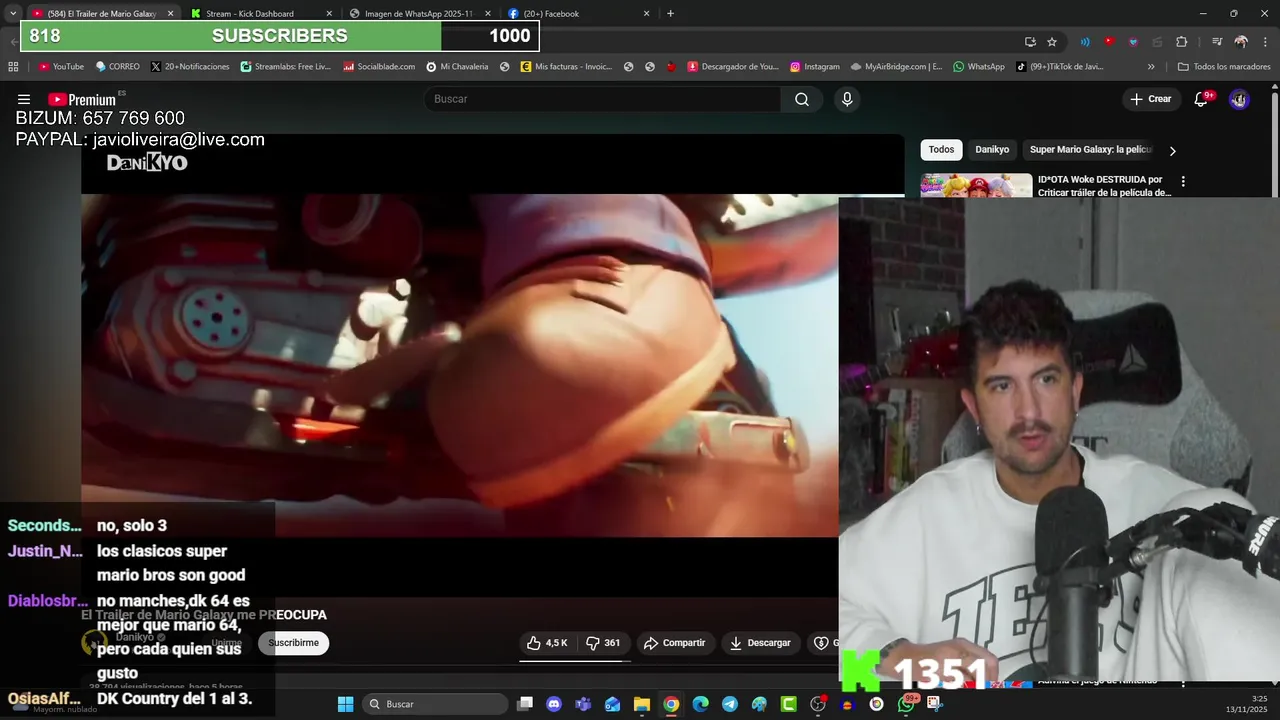Open the Mi Chavaleria bookmark
Viewport: 1280px width, 720px height.
(x=457, y=67)
